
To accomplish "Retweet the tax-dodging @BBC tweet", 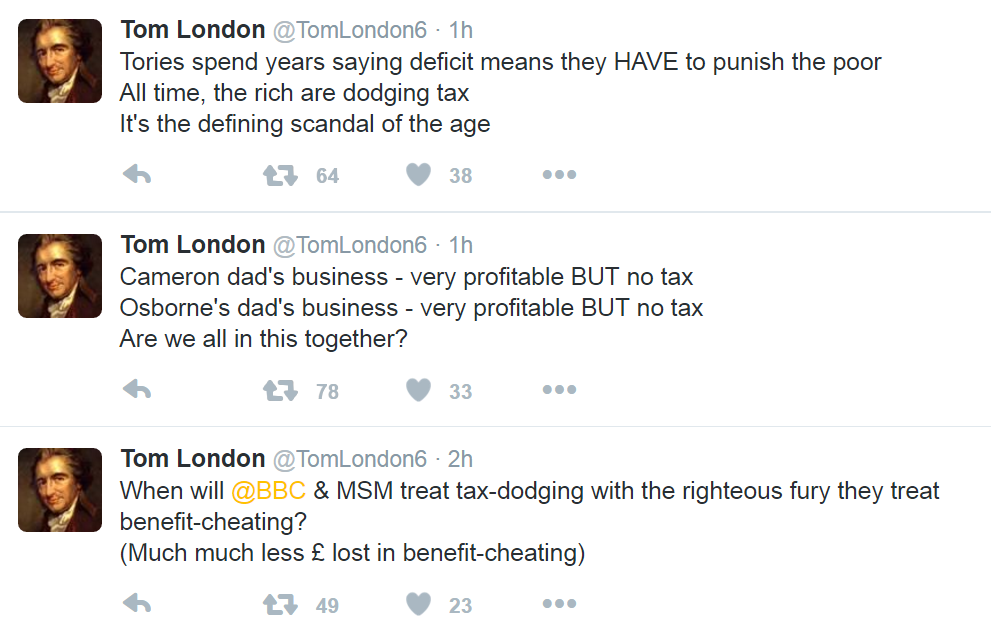I will pos(280,604).
